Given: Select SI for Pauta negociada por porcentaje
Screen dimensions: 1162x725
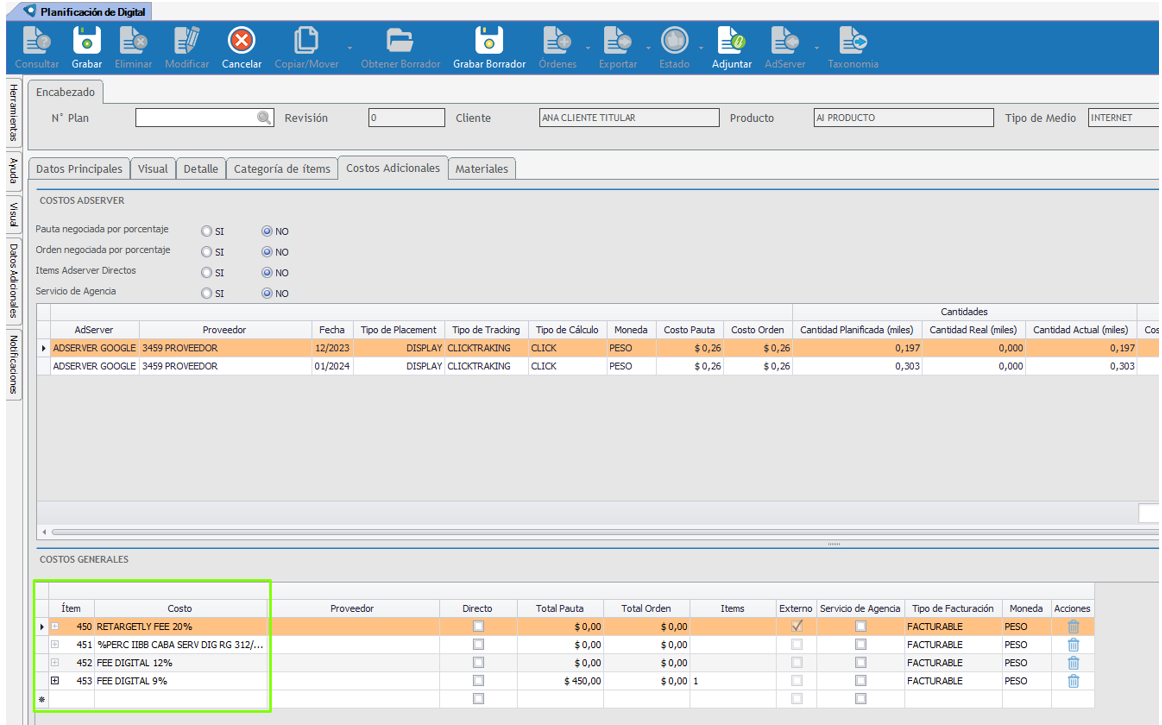Looking at the screenshot, I should [207, 231].
